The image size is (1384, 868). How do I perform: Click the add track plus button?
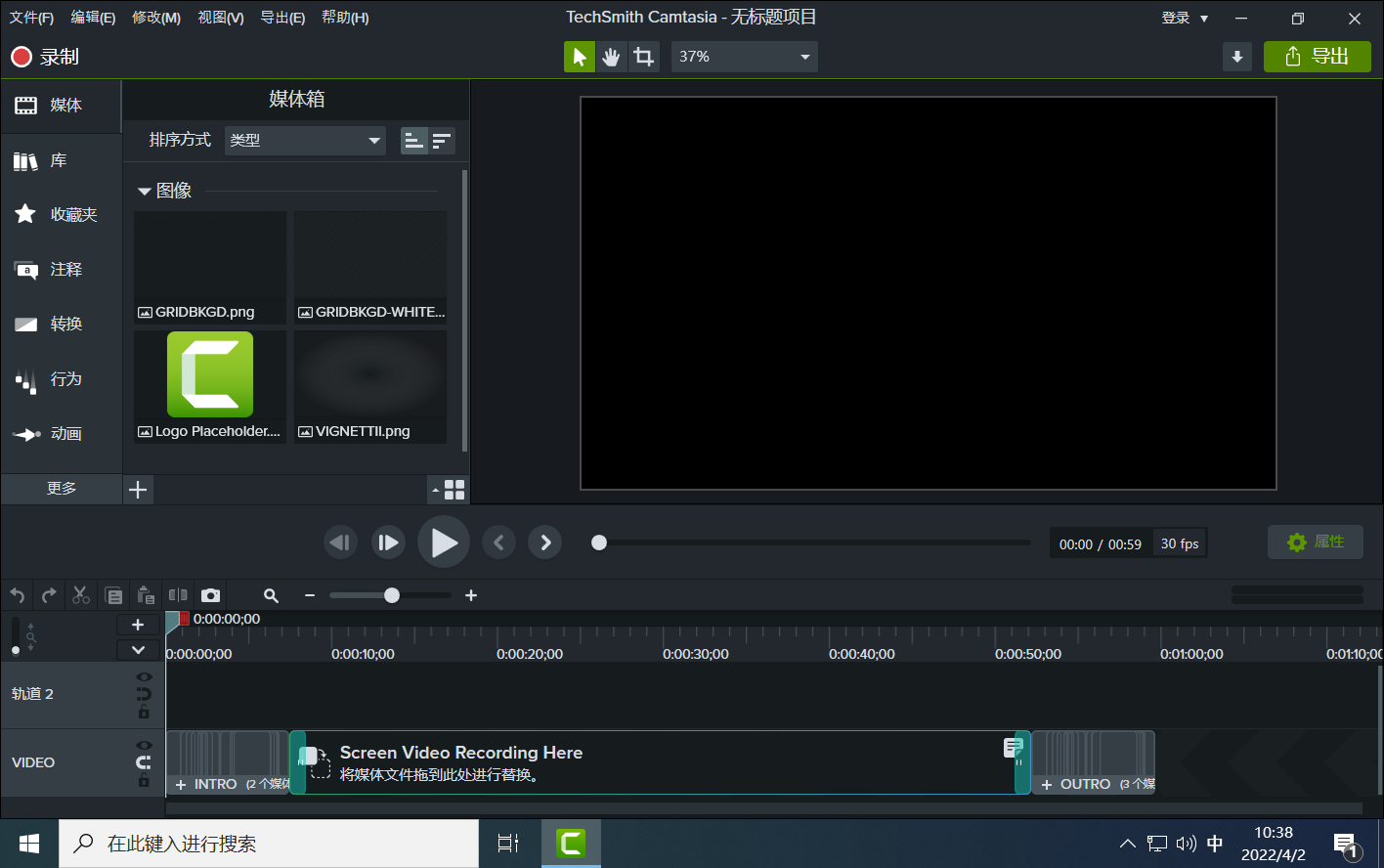138,625
